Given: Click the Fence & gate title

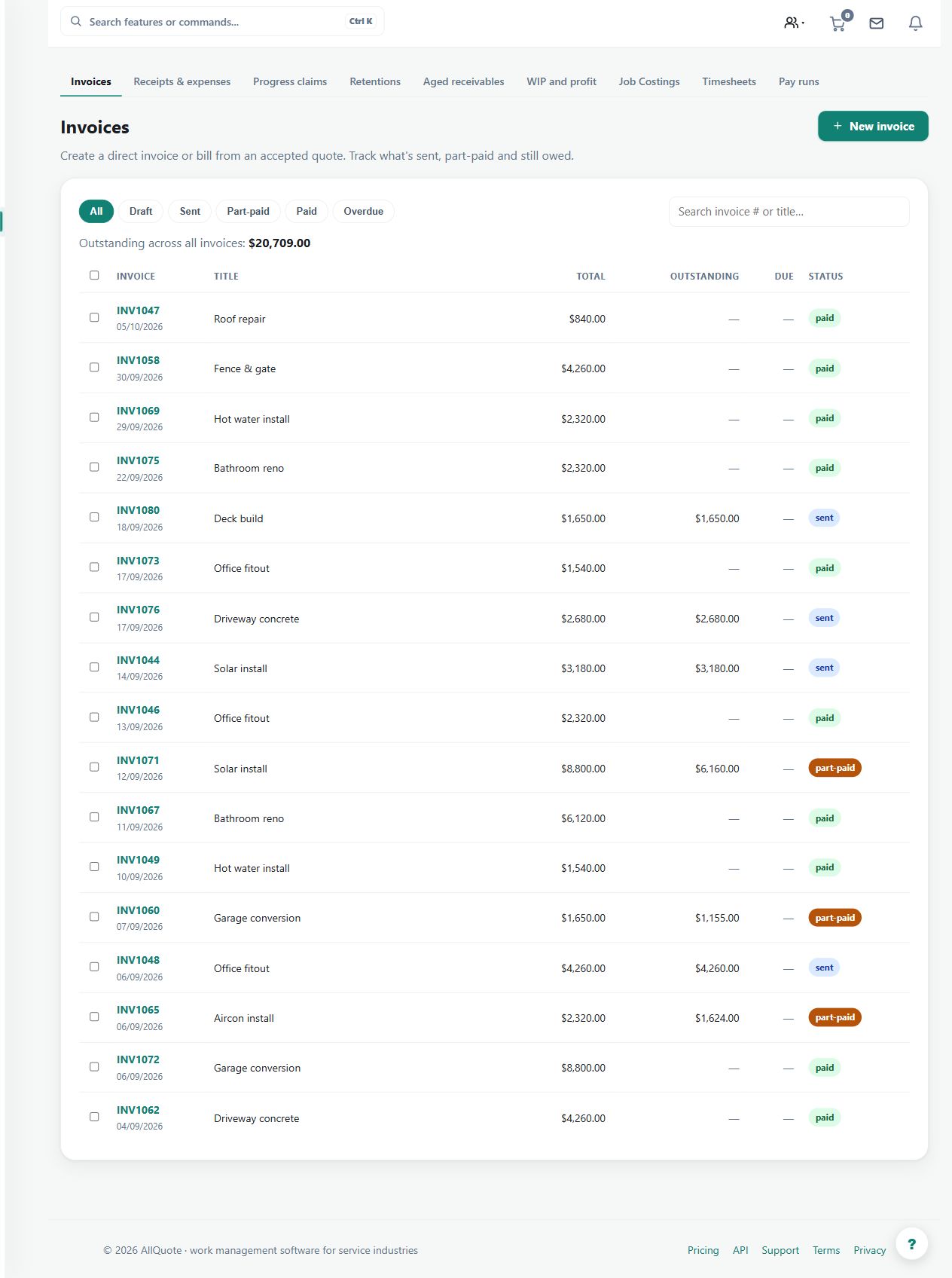Looking at the screenshot, I should tap(245, 368).
